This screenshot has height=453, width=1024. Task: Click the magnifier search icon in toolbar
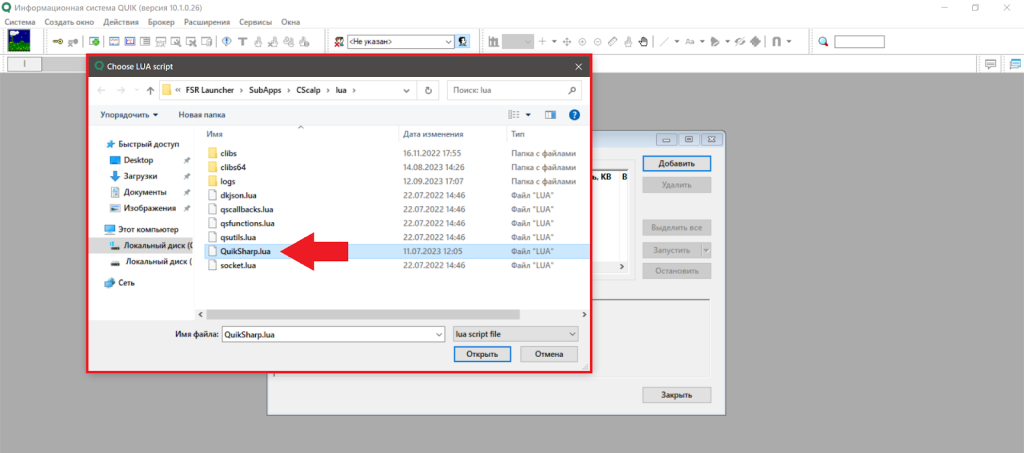tap(824, 41)
